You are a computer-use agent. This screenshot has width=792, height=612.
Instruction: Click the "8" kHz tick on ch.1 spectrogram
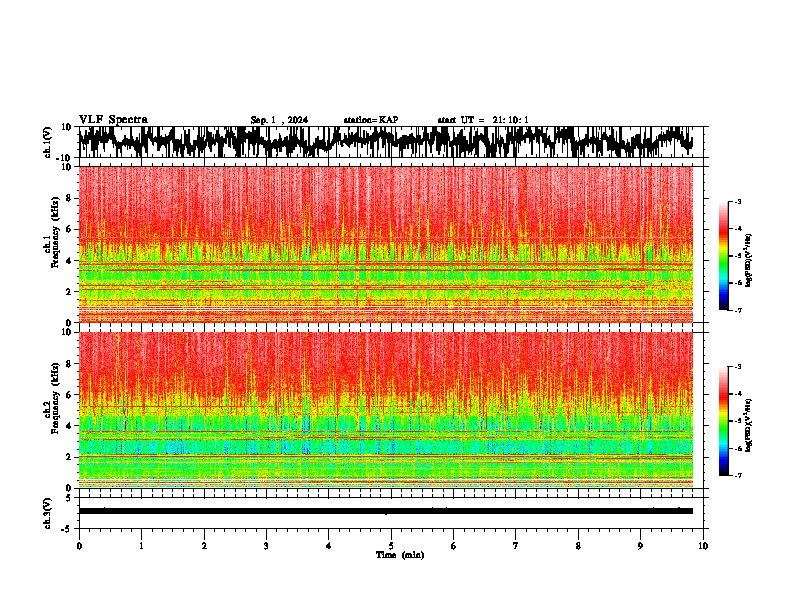point(69,198)
